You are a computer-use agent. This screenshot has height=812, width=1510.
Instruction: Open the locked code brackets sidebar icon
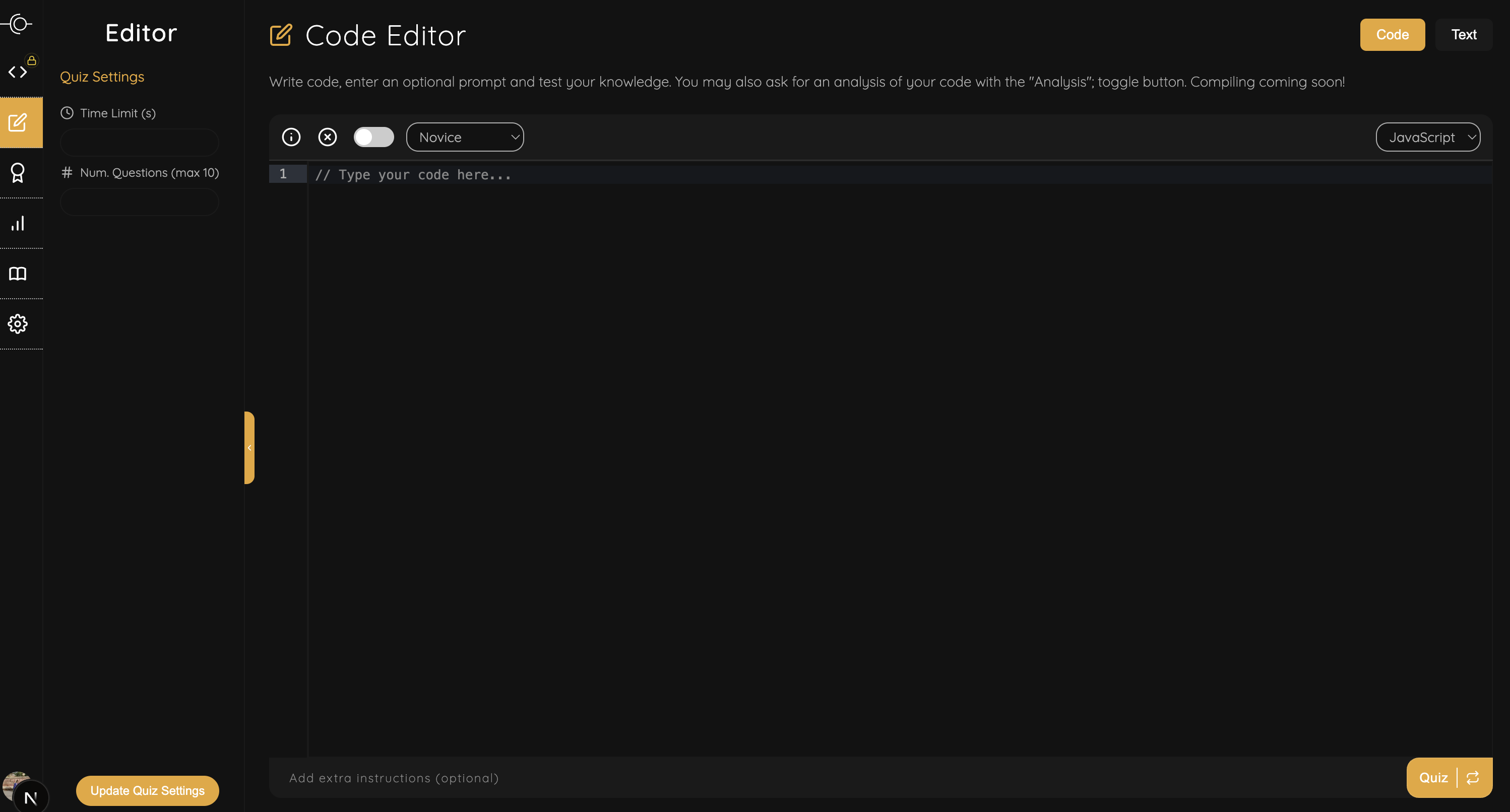tap(18, 72)
